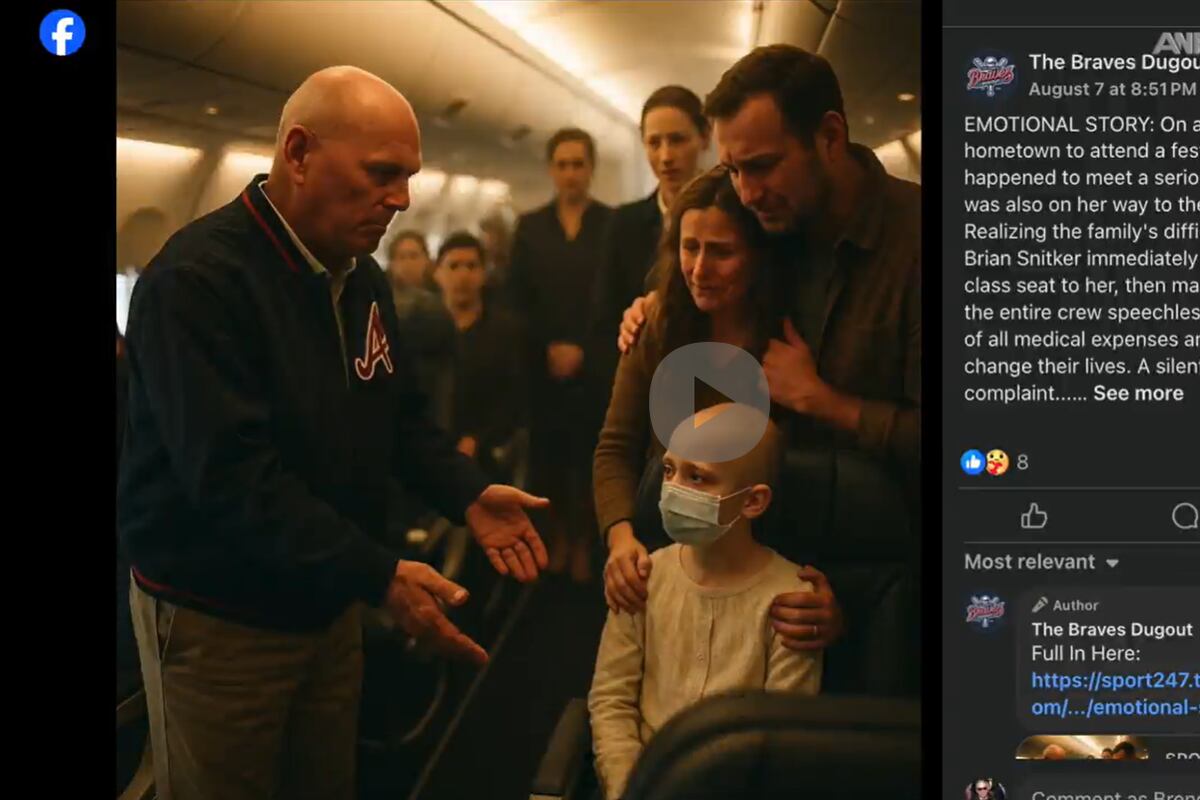Click the EMOTIONAL STORY post text
The width and height of the screenshot is (1200, 800).
pos(1082,258)
